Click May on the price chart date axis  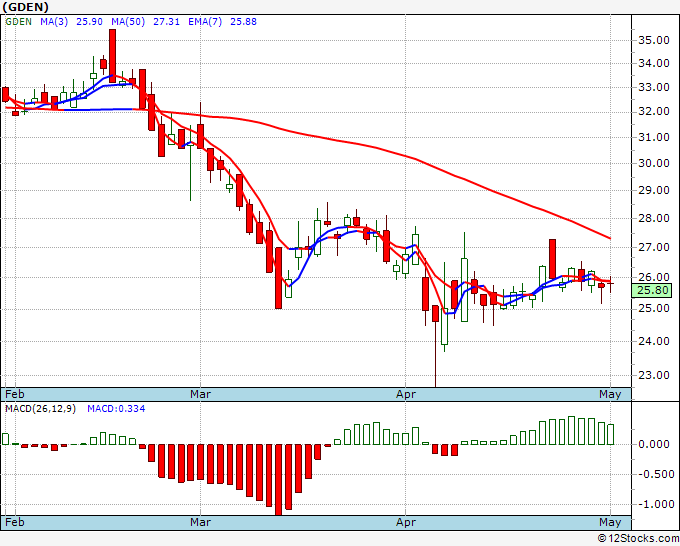pos(610,394)
